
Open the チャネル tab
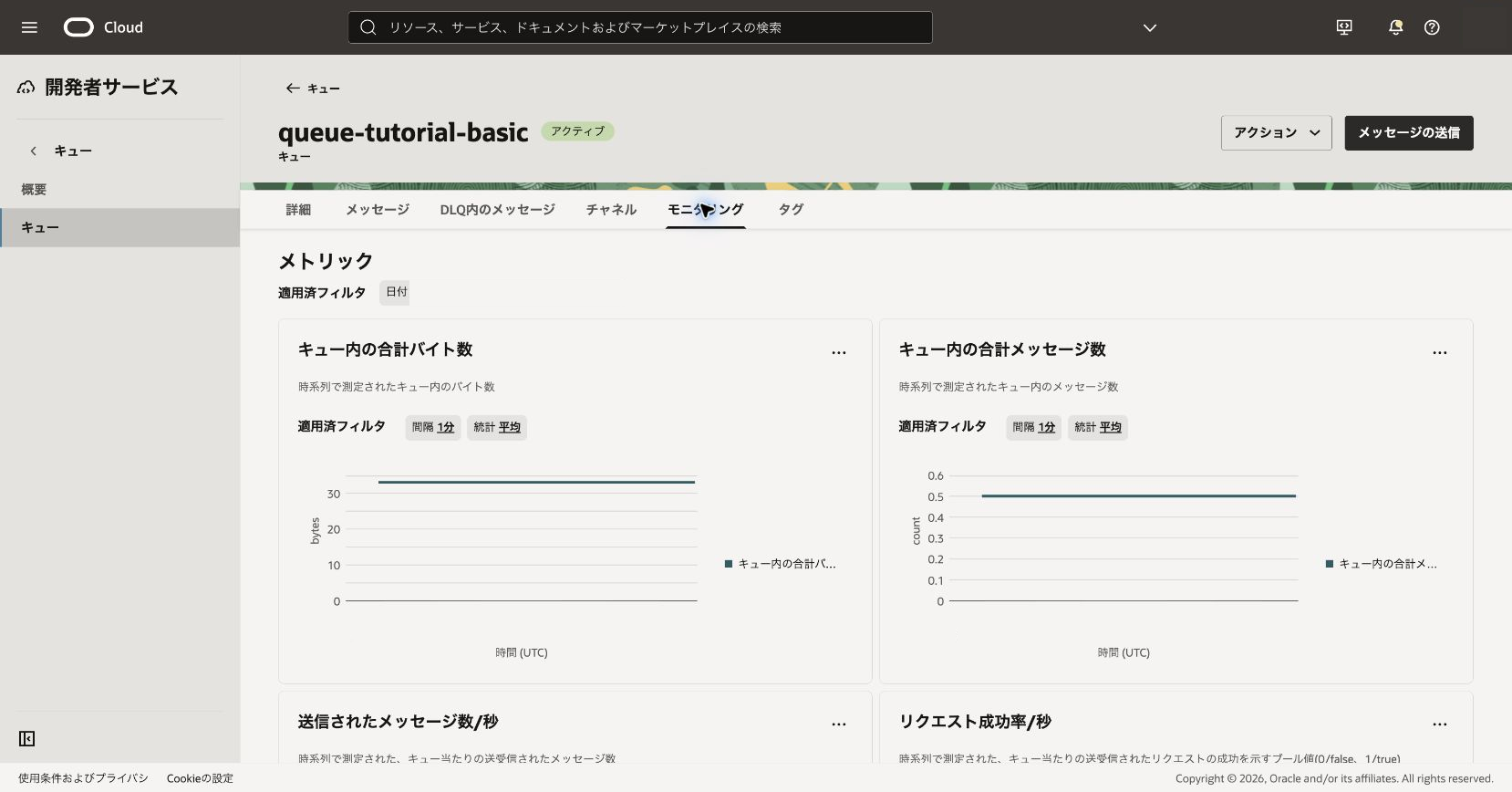611,210
